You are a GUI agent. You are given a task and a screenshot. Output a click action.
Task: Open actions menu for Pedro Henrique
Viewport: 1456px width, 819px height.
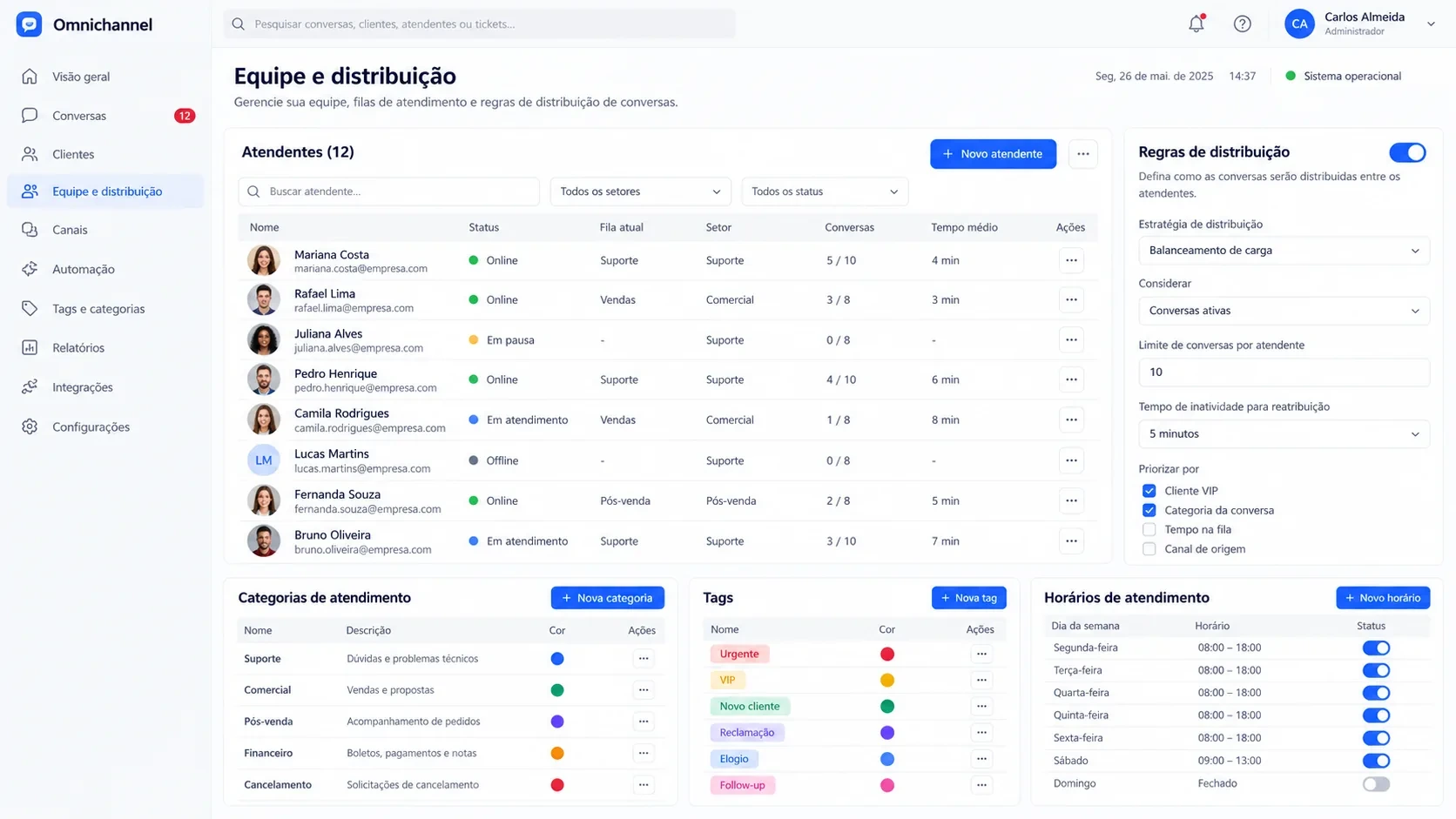[1071, 379]
